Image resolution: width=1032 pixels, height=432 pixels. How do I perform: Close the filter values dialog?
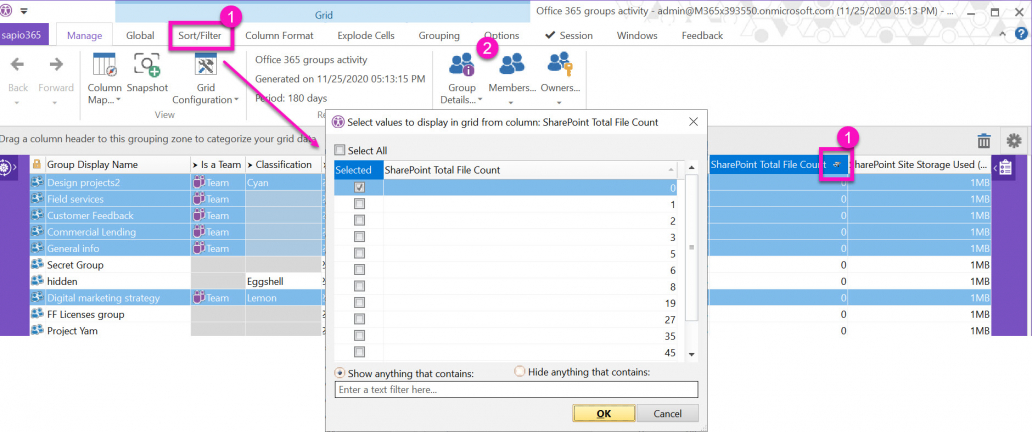[693, 122]
